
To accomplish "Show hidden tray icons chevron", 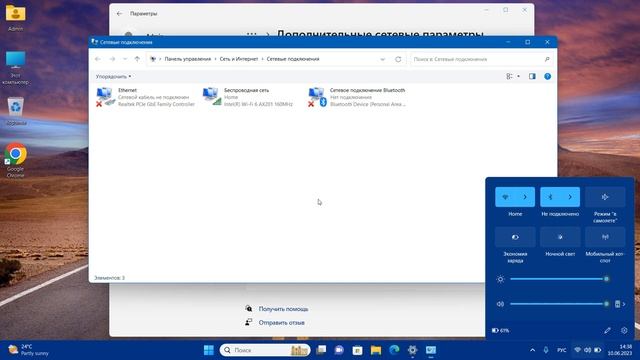I will point(532,350).
